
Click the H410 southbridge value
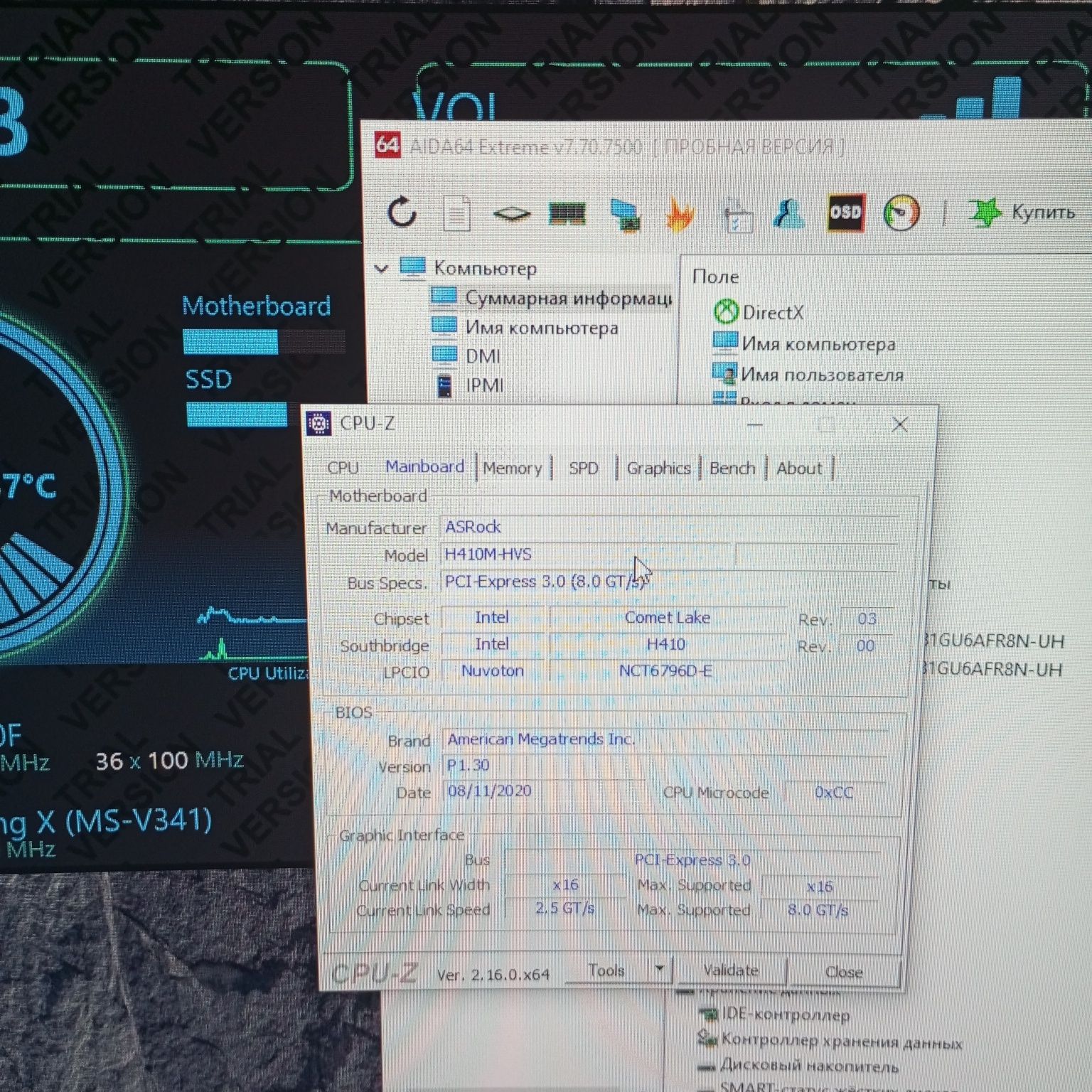(x=666, y=644)
